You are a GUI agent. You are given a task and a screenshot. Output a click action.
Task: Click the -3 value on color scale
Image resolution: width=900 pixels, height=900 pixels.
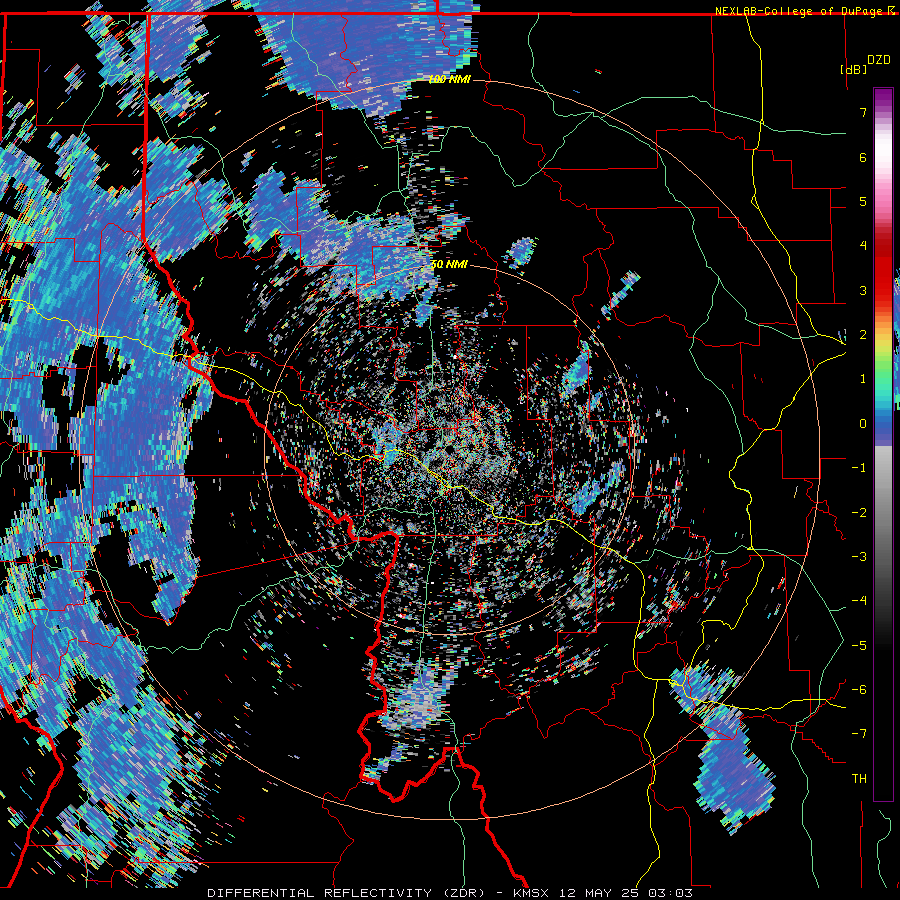(x=859, y=557)
